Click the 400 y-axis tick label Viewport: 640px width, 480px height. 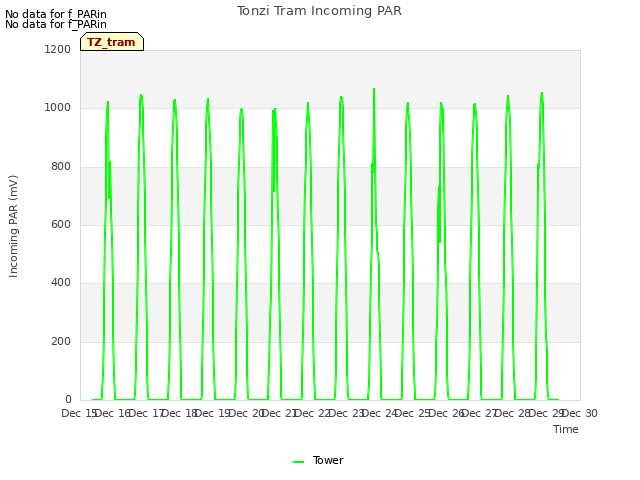(61, 282)
